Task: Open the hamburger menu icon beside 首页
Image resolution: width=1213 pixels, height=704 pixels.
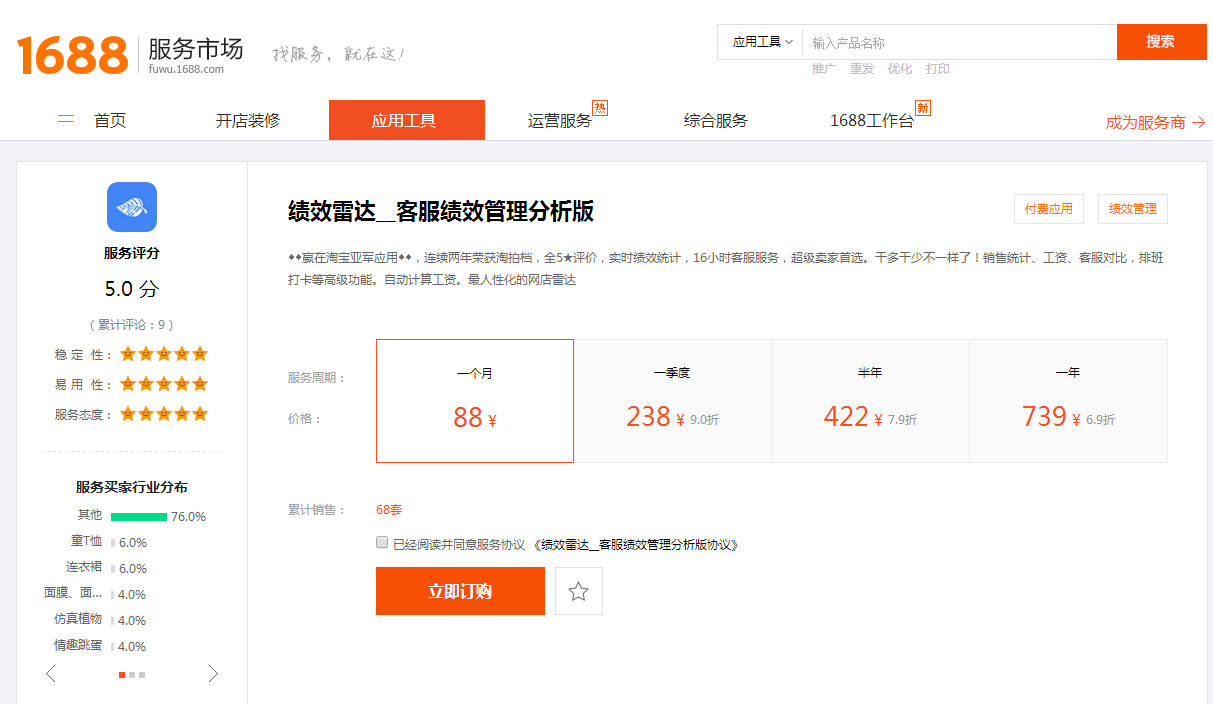Action: [x=66, y=120]
